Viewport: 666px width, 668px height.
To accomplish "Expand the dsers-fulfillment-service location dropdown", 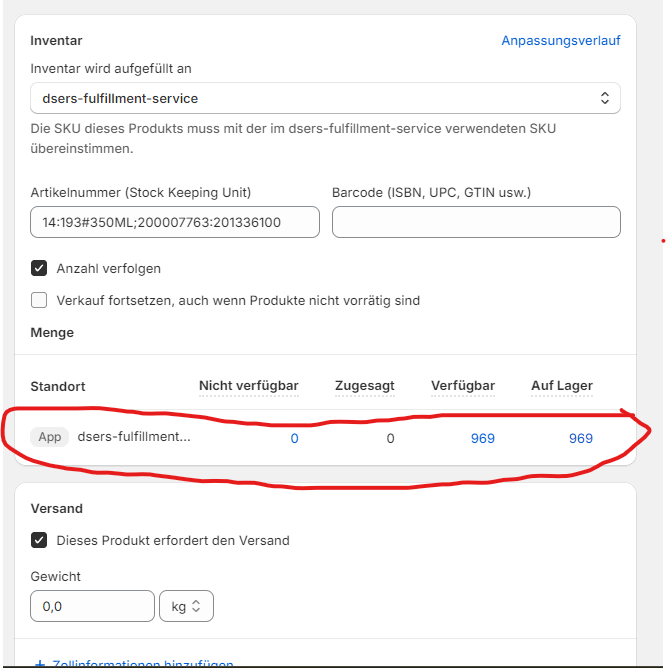I will pyautogui.click(x=325, y=98).
